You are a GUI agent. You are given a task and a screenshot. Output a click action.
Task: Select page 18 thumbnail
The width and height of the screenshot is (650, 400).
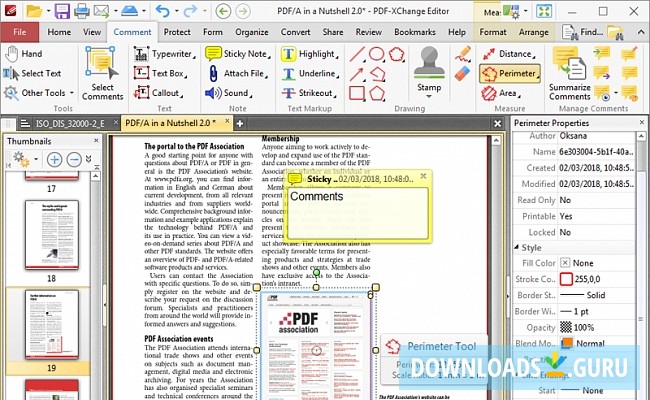(x=51, y=235)
